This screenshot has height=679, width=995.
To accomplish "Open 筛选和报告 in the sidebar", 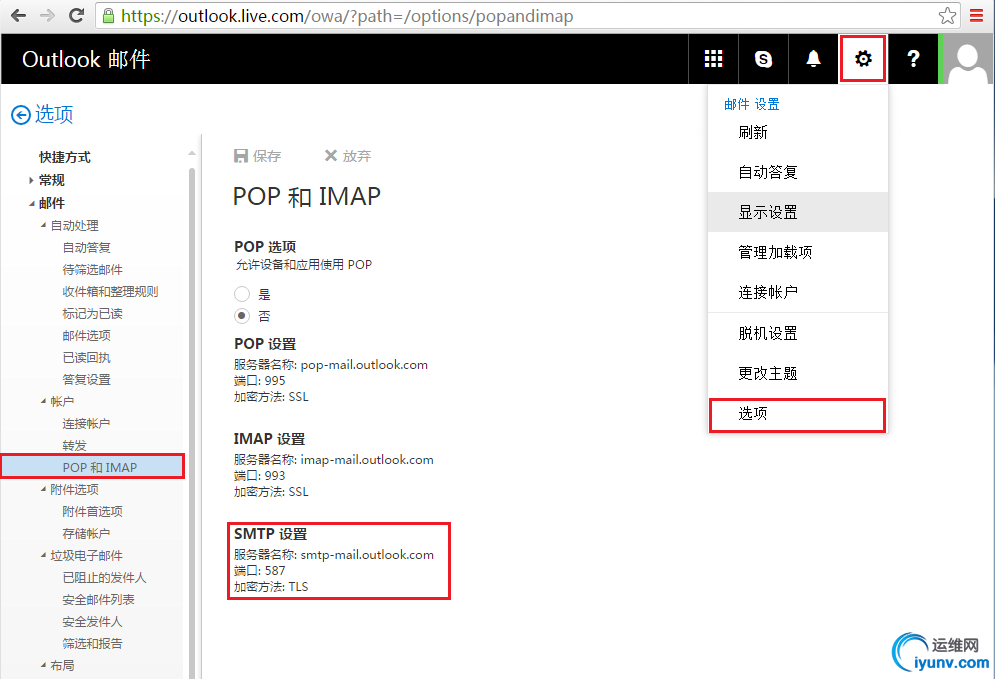I will (93, 643).
